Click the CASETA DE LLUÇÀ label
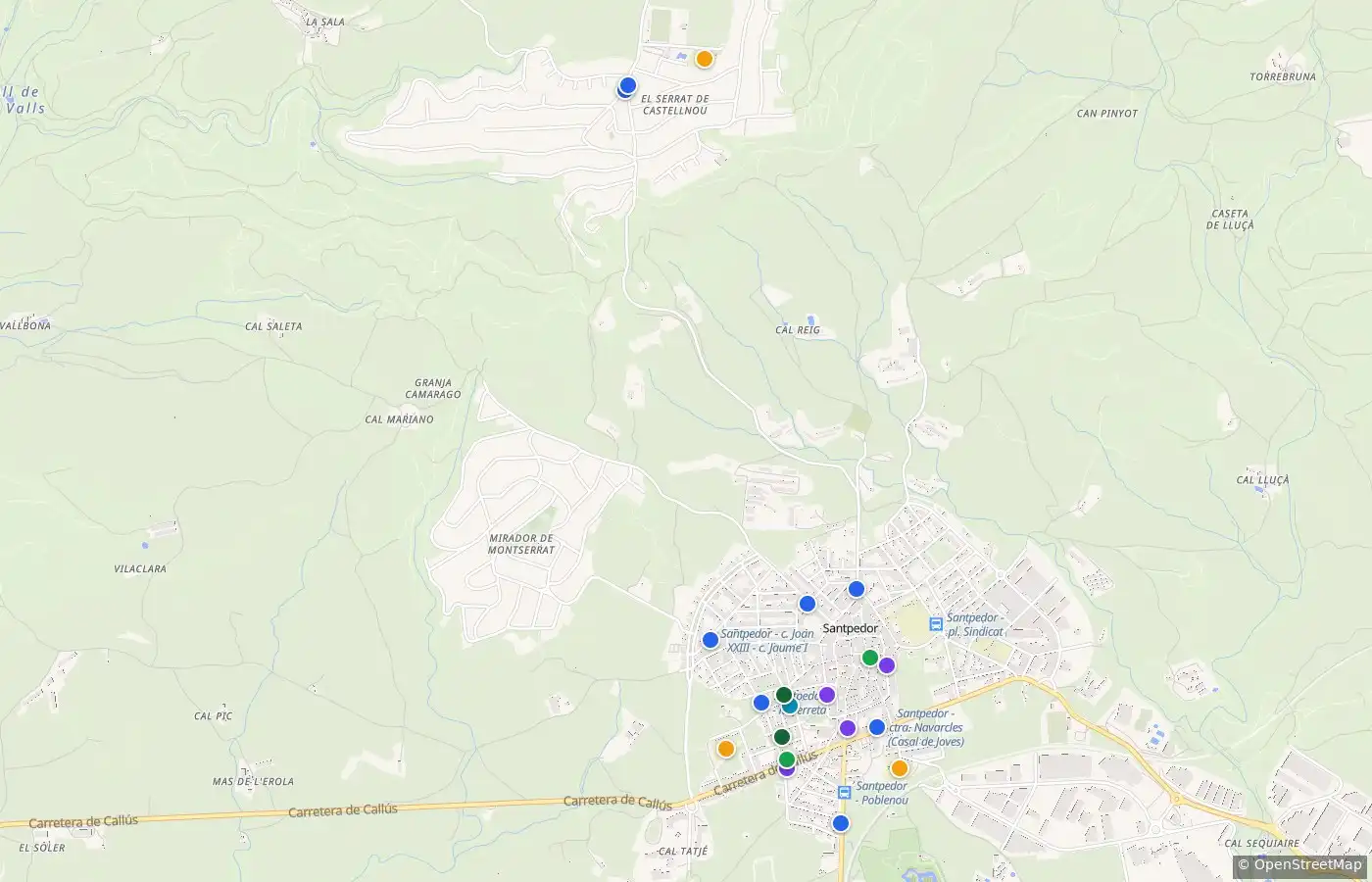The width and height of the screenshot is (1372, 882). (1230, 220)
